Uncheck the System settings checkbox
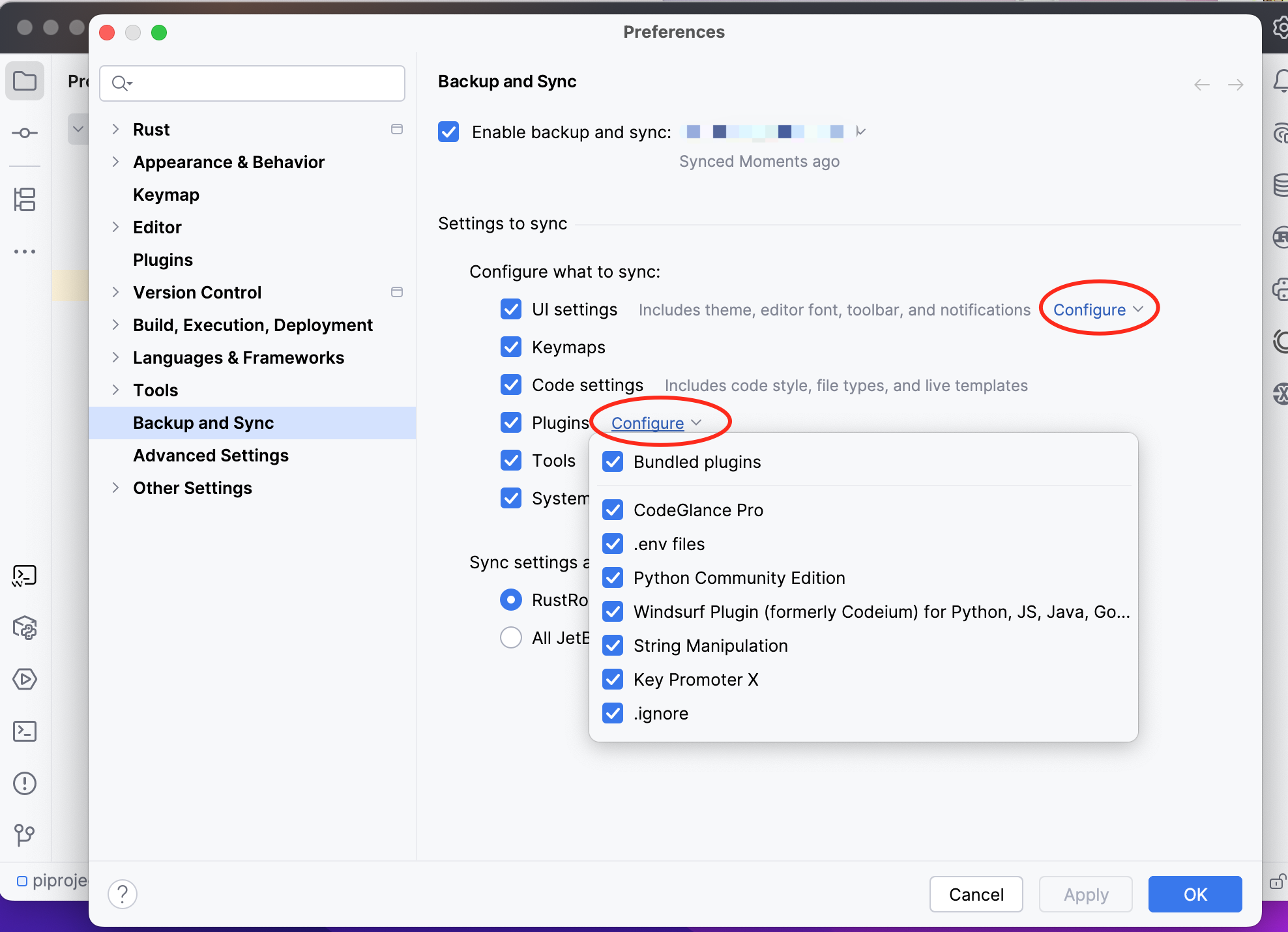The width and height of the screenshot is (1288, 932). pyautogui.click(x=511, y=498)
